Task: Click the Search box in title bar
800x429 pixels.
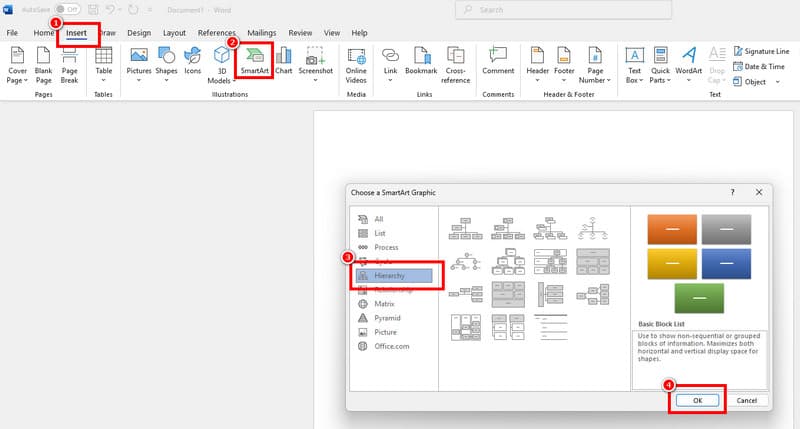Action: [x=563, y=10]
